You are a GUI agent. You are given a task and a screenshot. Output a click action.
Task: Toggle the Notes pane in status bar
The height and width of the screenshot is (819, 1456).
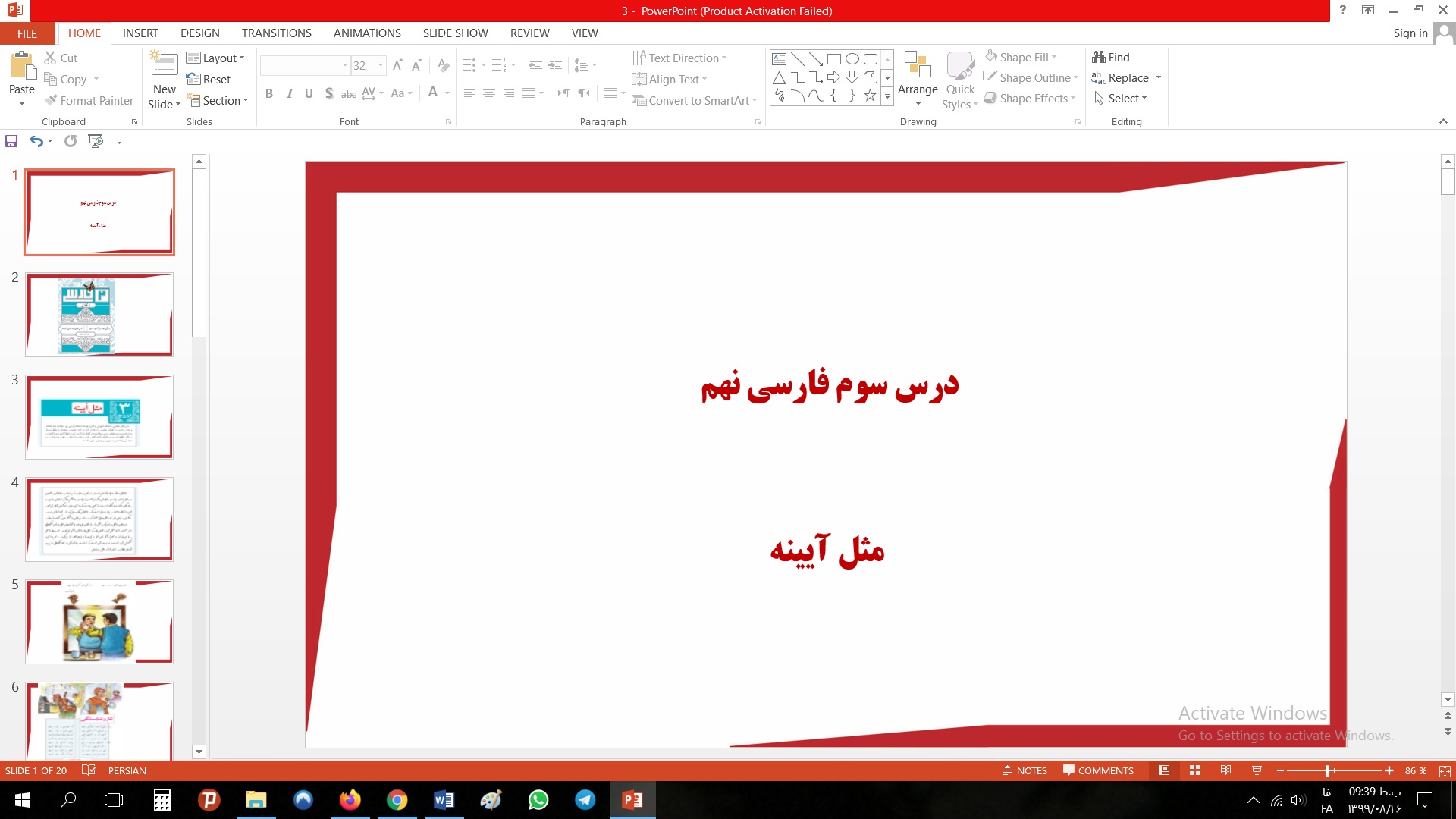pyautogui.click(x=1025, y=770)
